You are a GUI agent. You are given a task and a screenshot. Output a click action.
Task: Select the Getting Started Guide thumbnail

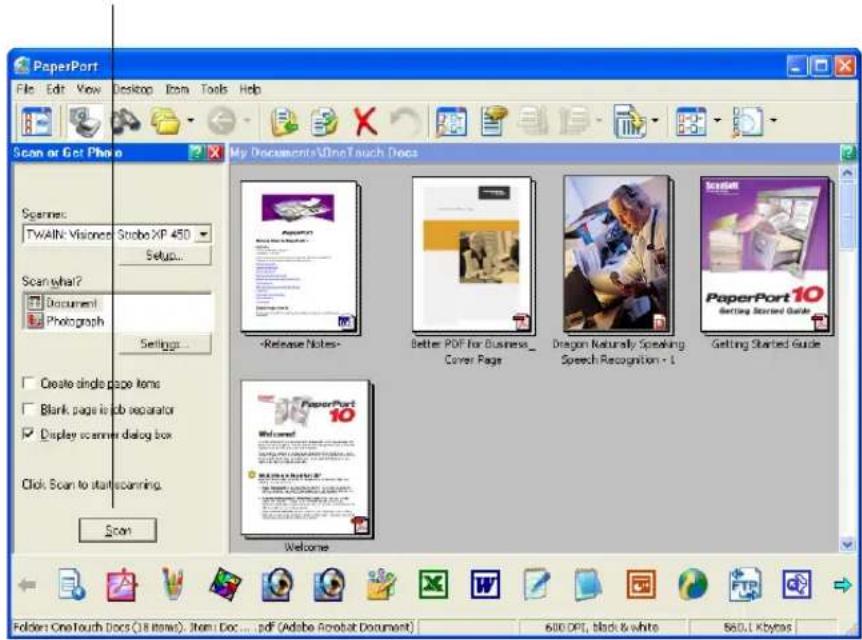pyautogui.click(x=766, y=255)
